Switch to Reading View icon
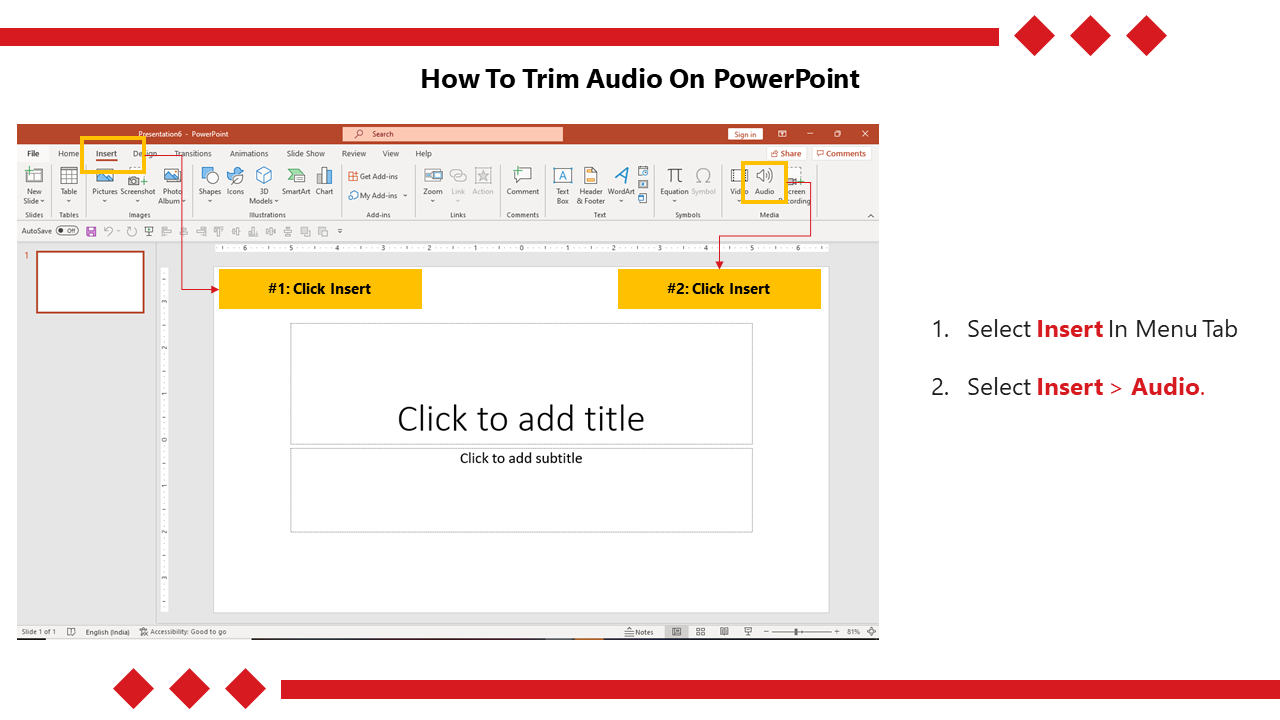Viewport: 1280px width, 720px height. (724, 632)
